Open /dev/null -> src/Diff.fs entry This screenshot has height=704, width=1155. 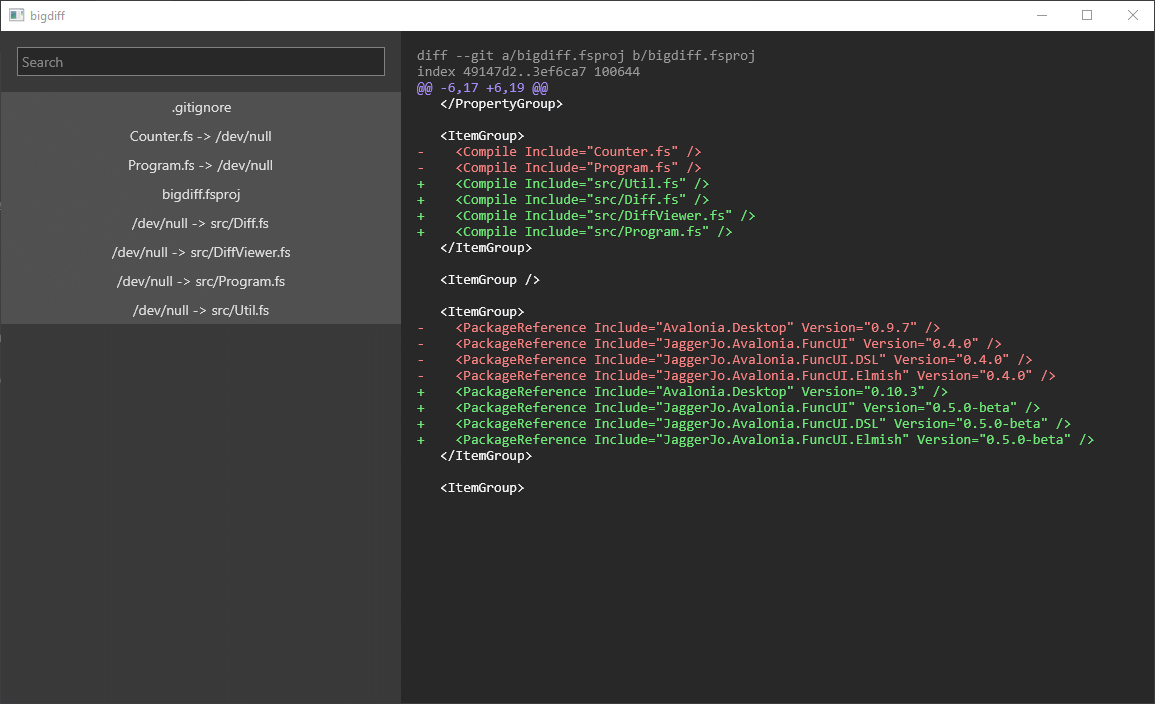(201, 223)
